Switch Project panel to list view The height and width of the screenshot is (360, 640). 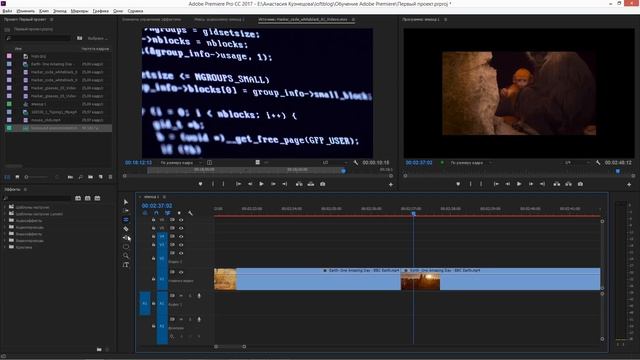point(7,177)
